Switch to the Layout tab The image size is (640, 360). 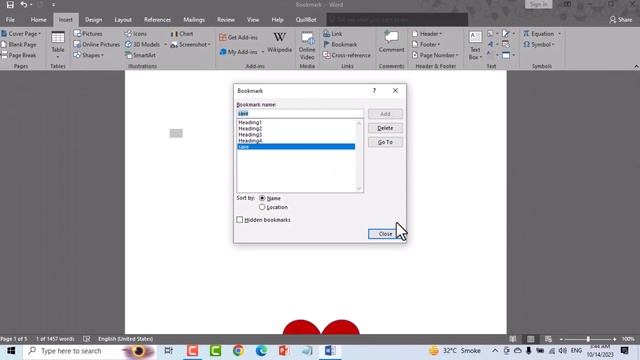(123, 20)
